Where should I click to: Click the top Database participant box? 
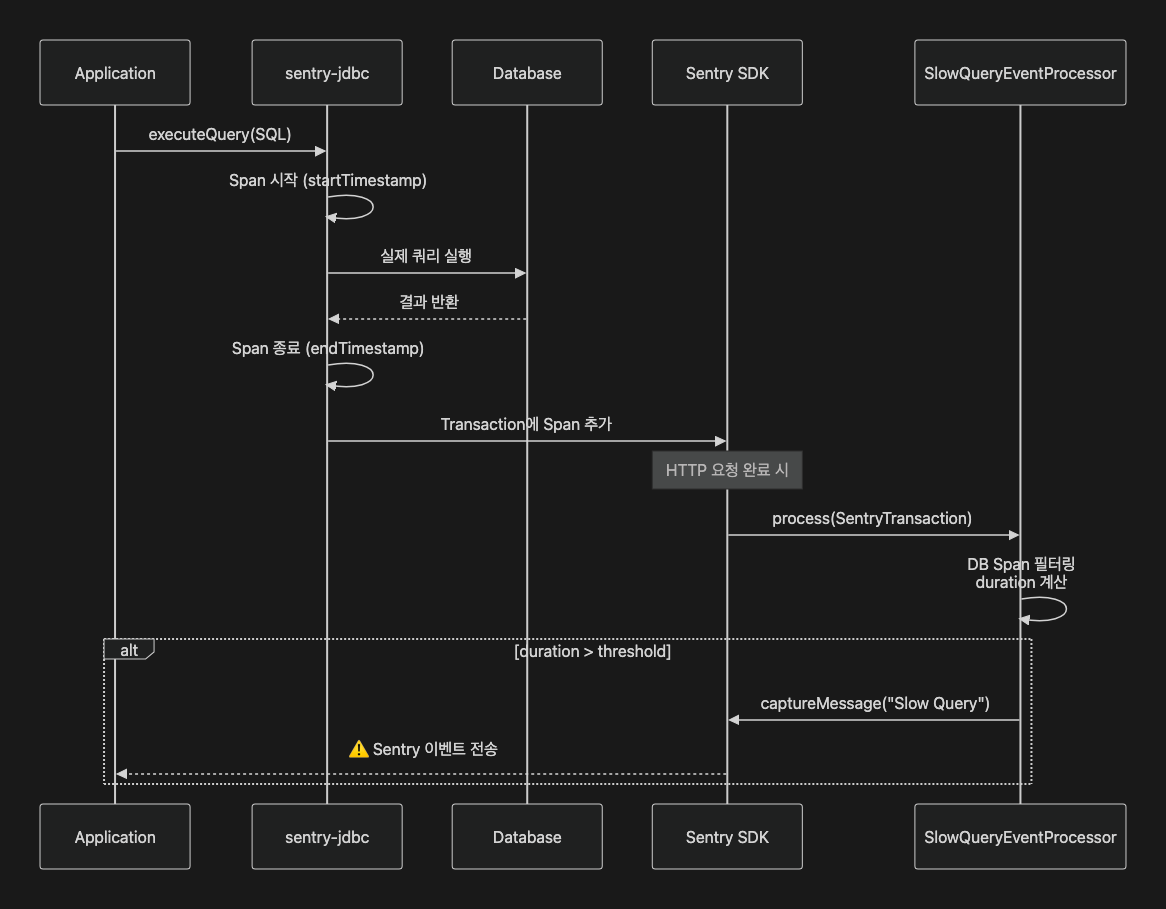[527, 73]
